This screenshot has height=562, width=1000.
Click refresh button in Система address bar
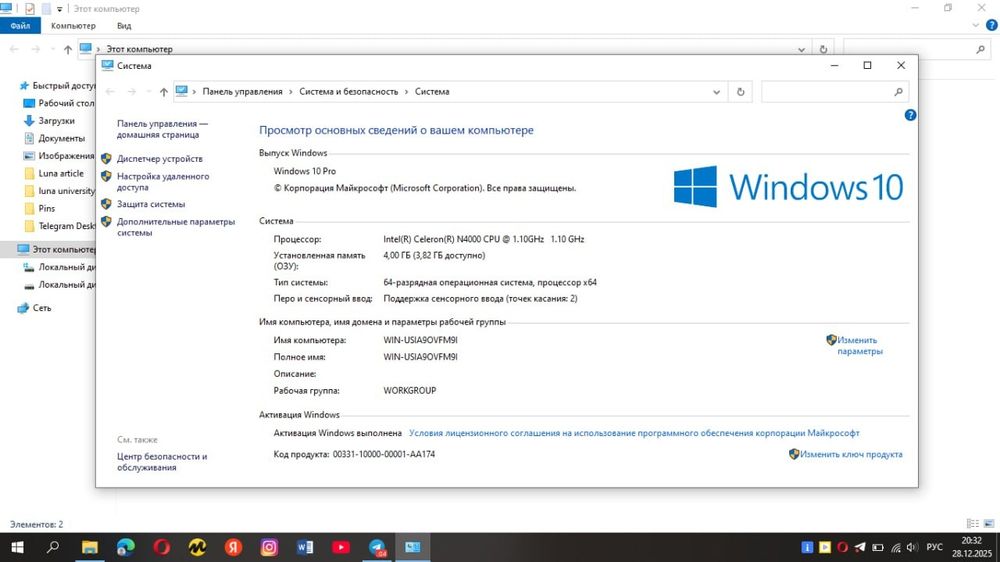[740, 92]
